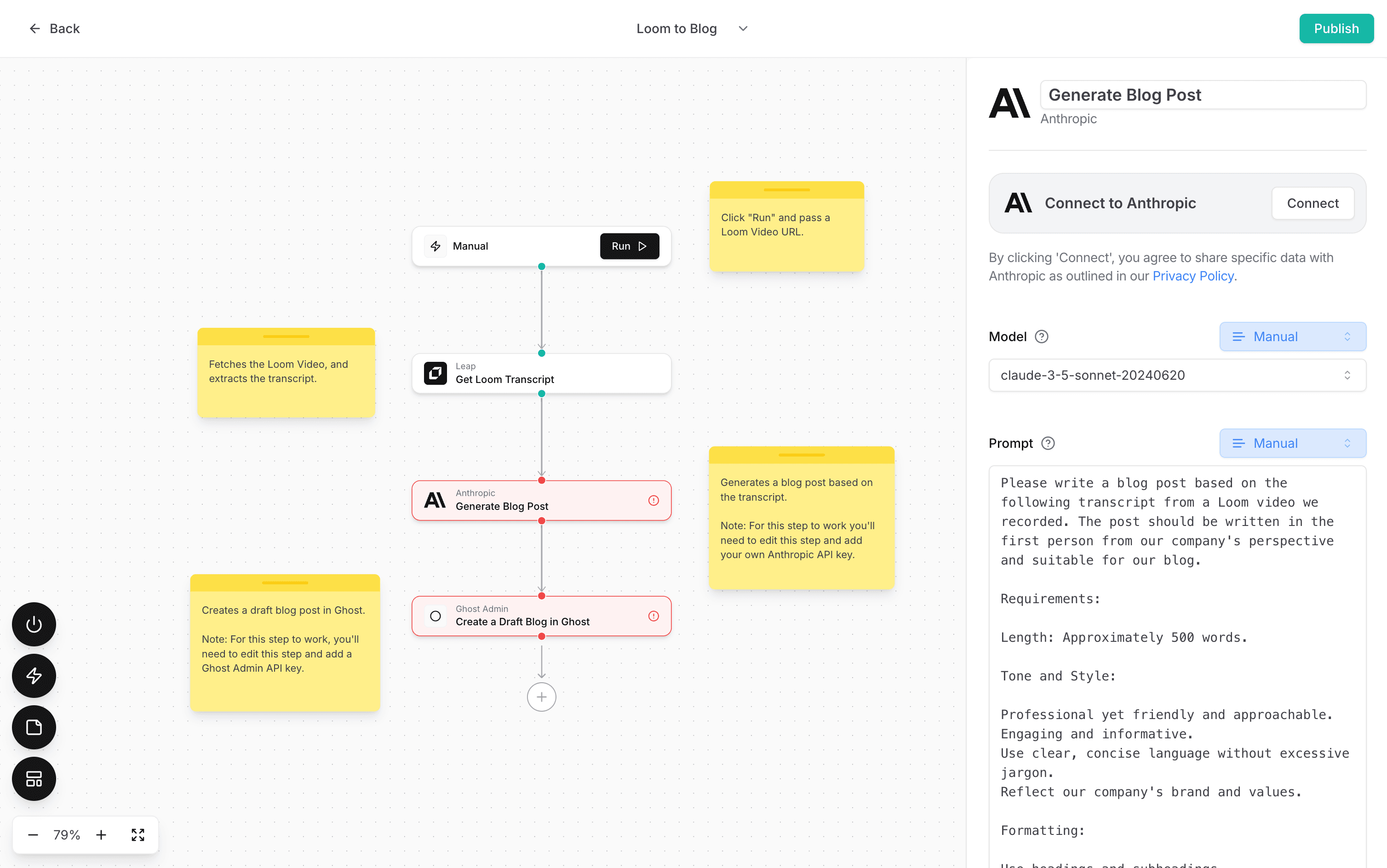This screenshot has height=868, width=1387.
Task: Click the Anthropic logo icon in sidebar
Action: (x=1010, y=102)
